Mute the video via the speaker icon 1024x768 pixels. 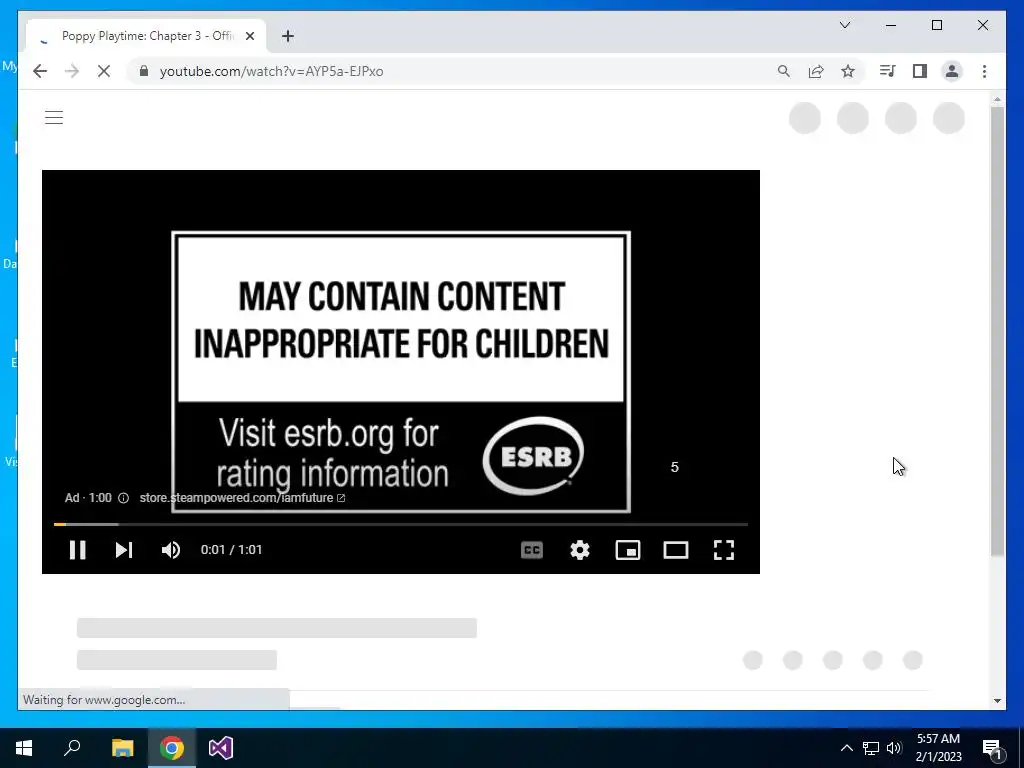[171, 550]
